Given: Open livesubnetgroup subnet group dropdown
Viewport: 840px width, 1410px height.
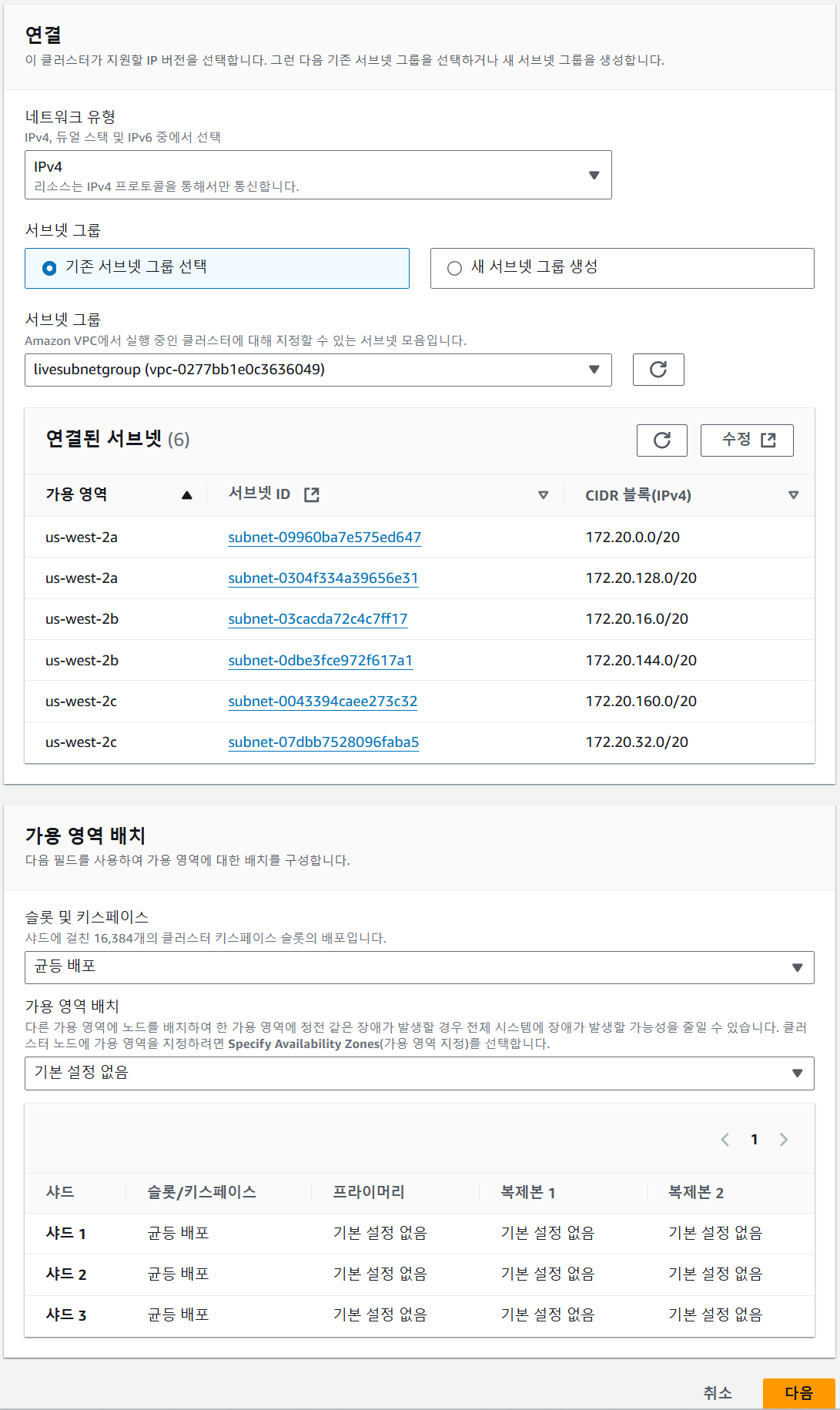Looking at the screenshot, I should pyautogui.click(x=318, y=370).
